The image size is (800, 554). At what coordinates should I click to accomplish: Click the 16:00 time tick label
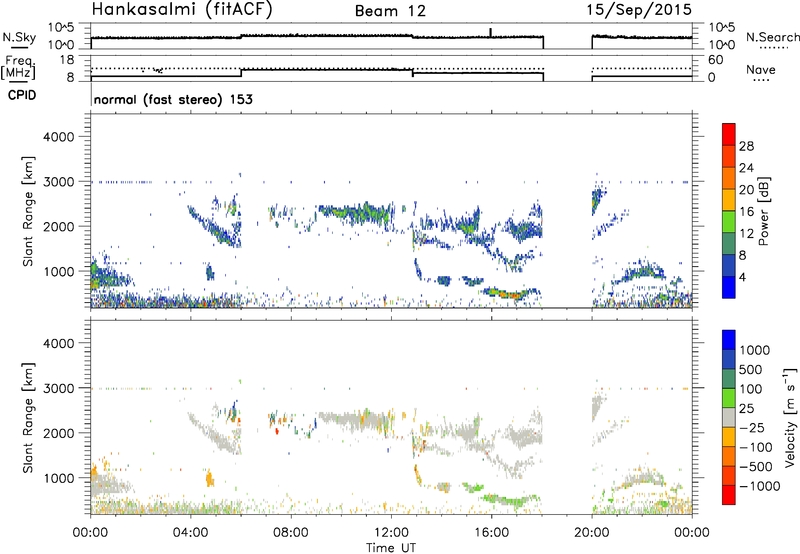pos(491,533)
